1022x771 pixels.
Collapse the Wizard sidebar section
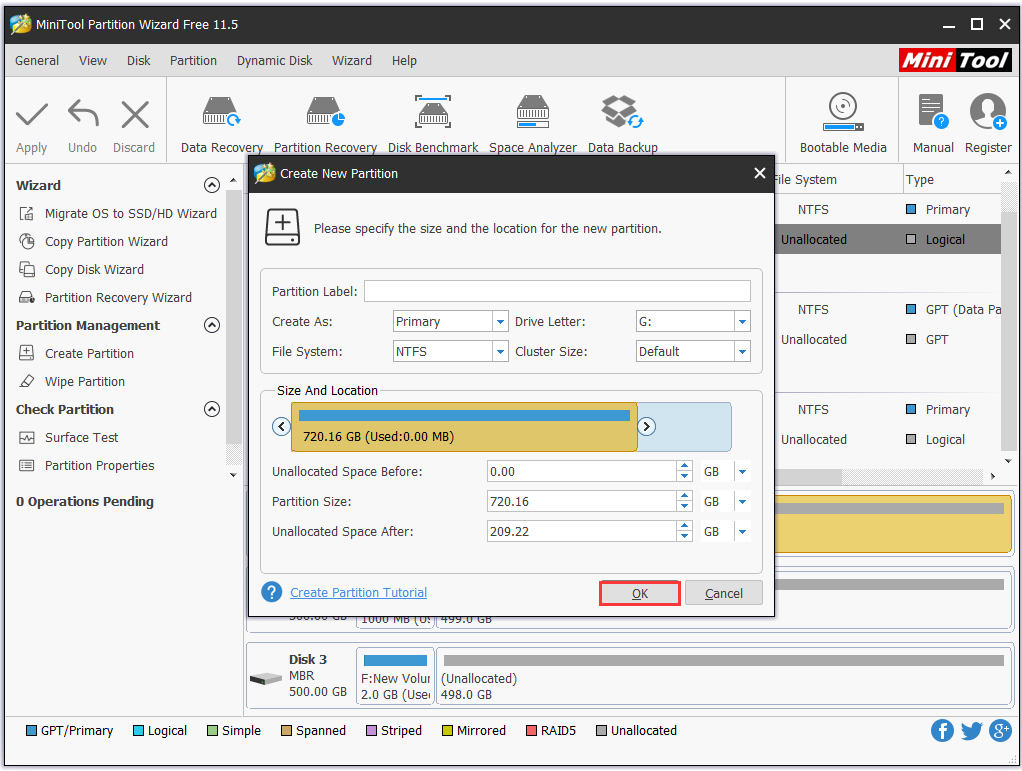click(x=212, y=186)
